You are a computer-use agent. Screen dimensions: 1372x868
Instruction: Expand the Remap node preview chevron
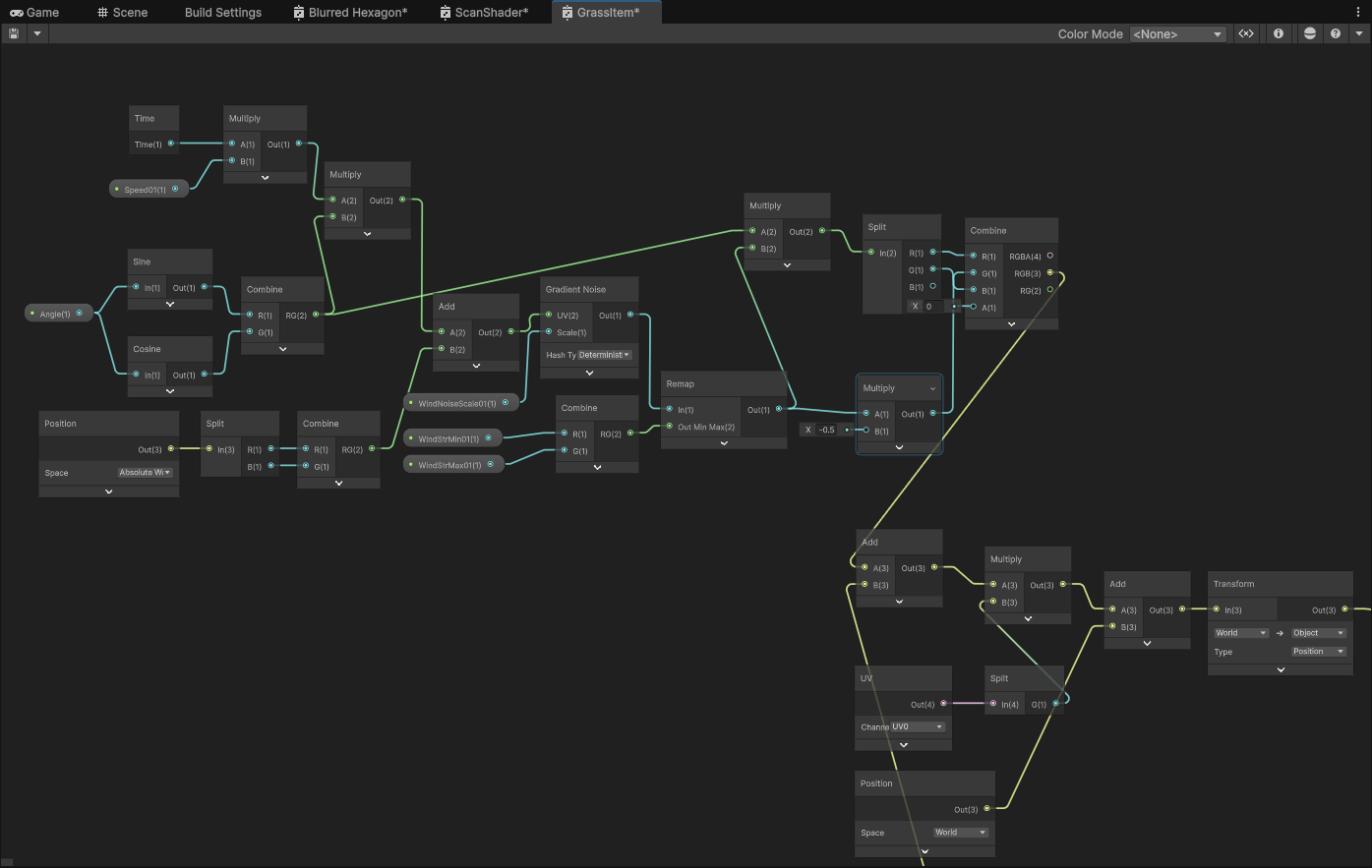(x=724, y=443)
